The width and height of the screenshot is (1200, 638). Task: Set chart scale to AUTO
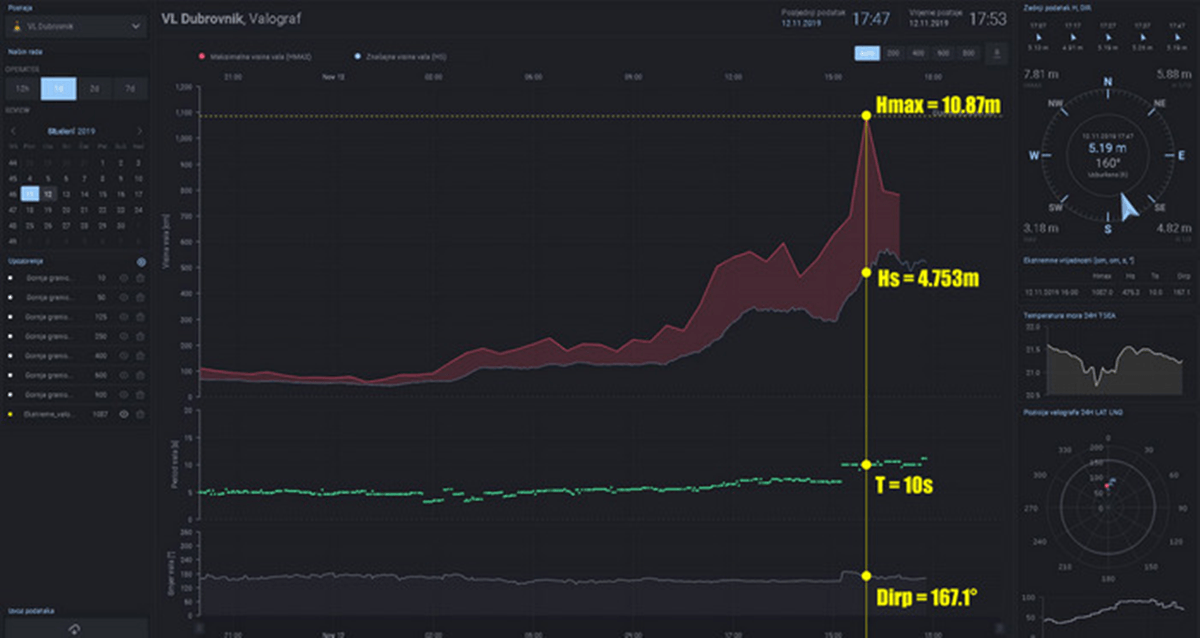(867, 53)
